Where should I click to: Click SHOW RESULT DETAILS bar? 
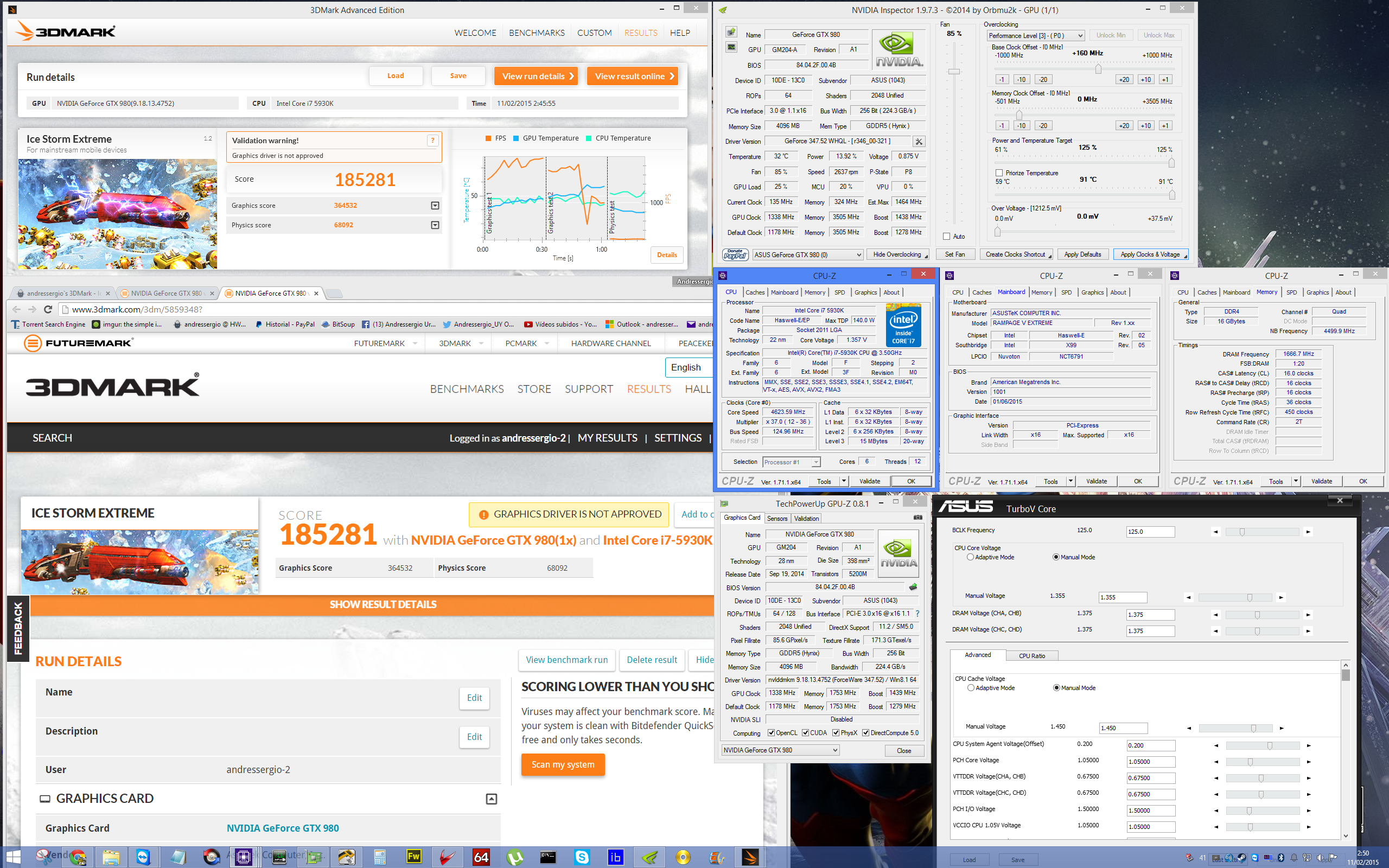click(383, 604)
